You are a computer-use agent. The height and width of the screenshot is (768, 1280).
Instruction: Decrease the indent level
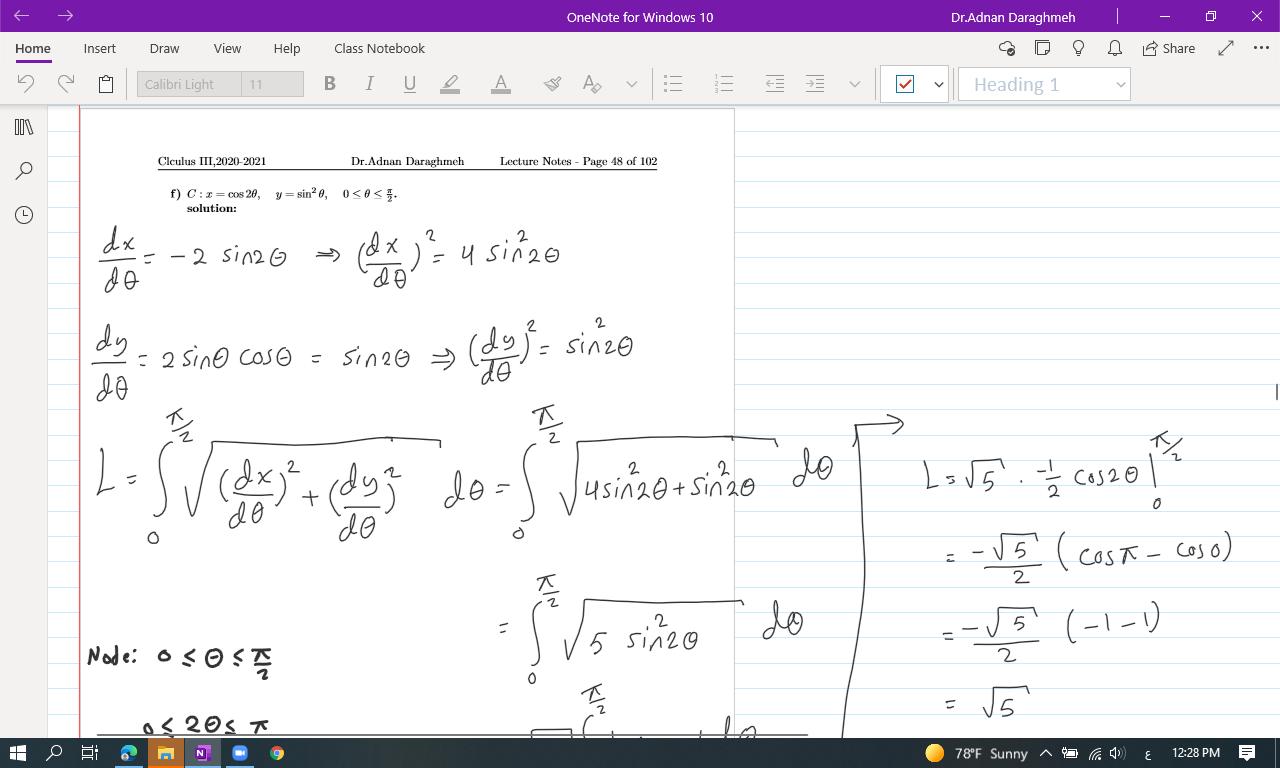(774, 85)
